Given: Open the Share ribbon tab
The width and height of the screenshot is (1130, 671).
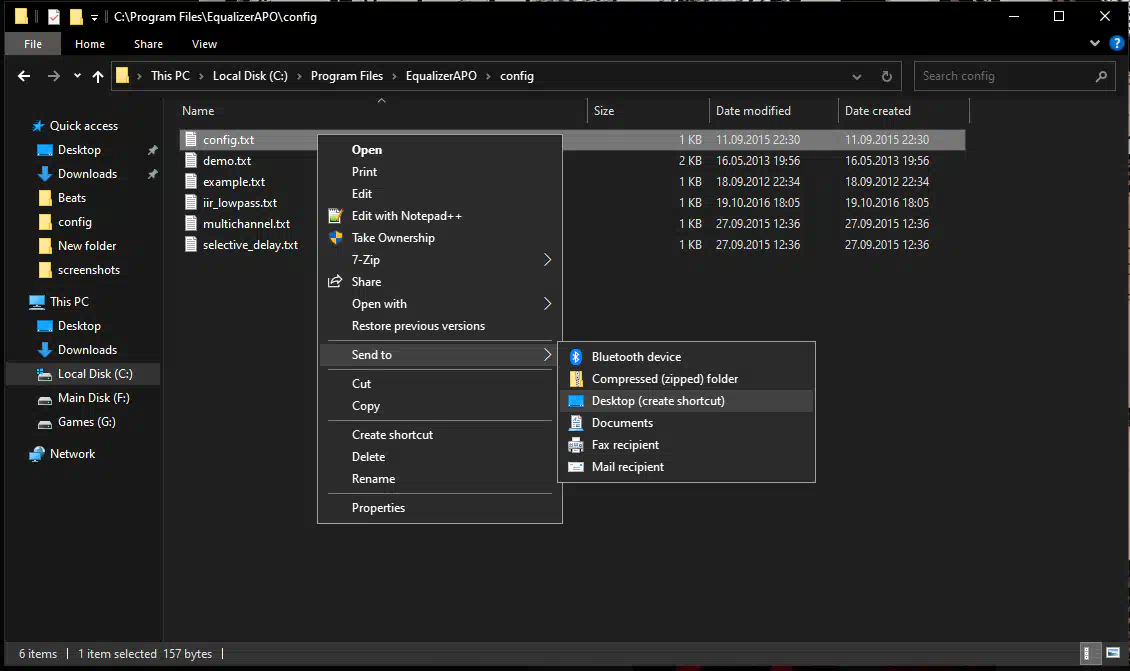Looking at the screenshot, I should pos(148,44).
